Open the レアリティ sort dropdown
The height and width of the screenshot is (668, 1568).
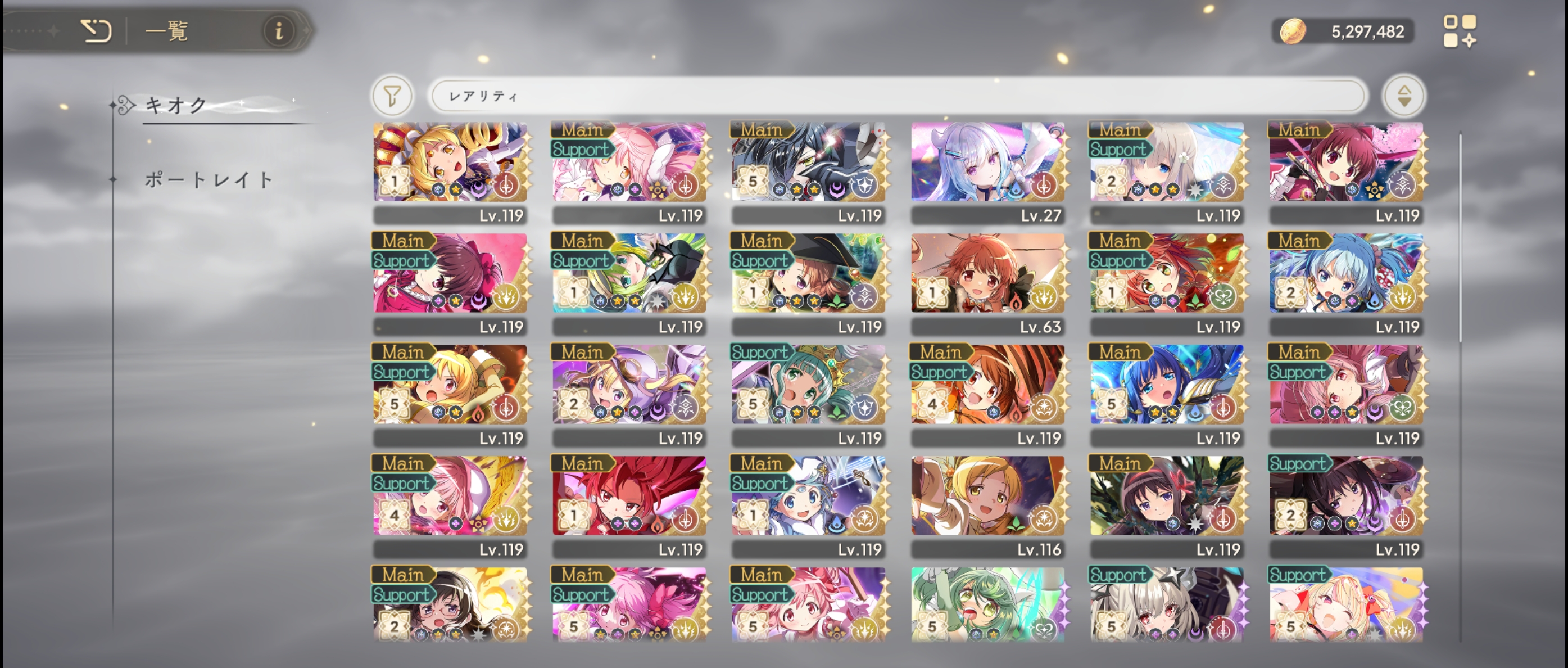click(x=897, y=96)
